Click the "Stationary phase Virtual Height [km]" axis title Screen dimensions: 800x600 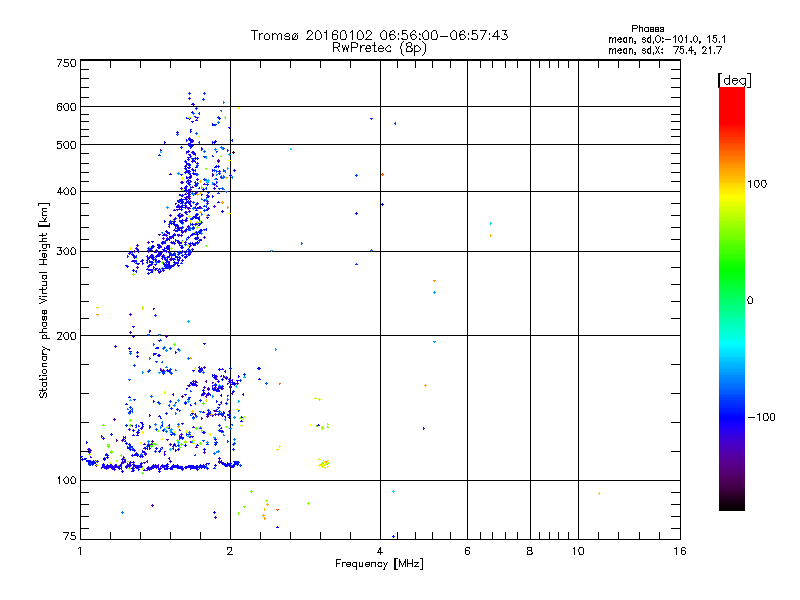(44, 301)
